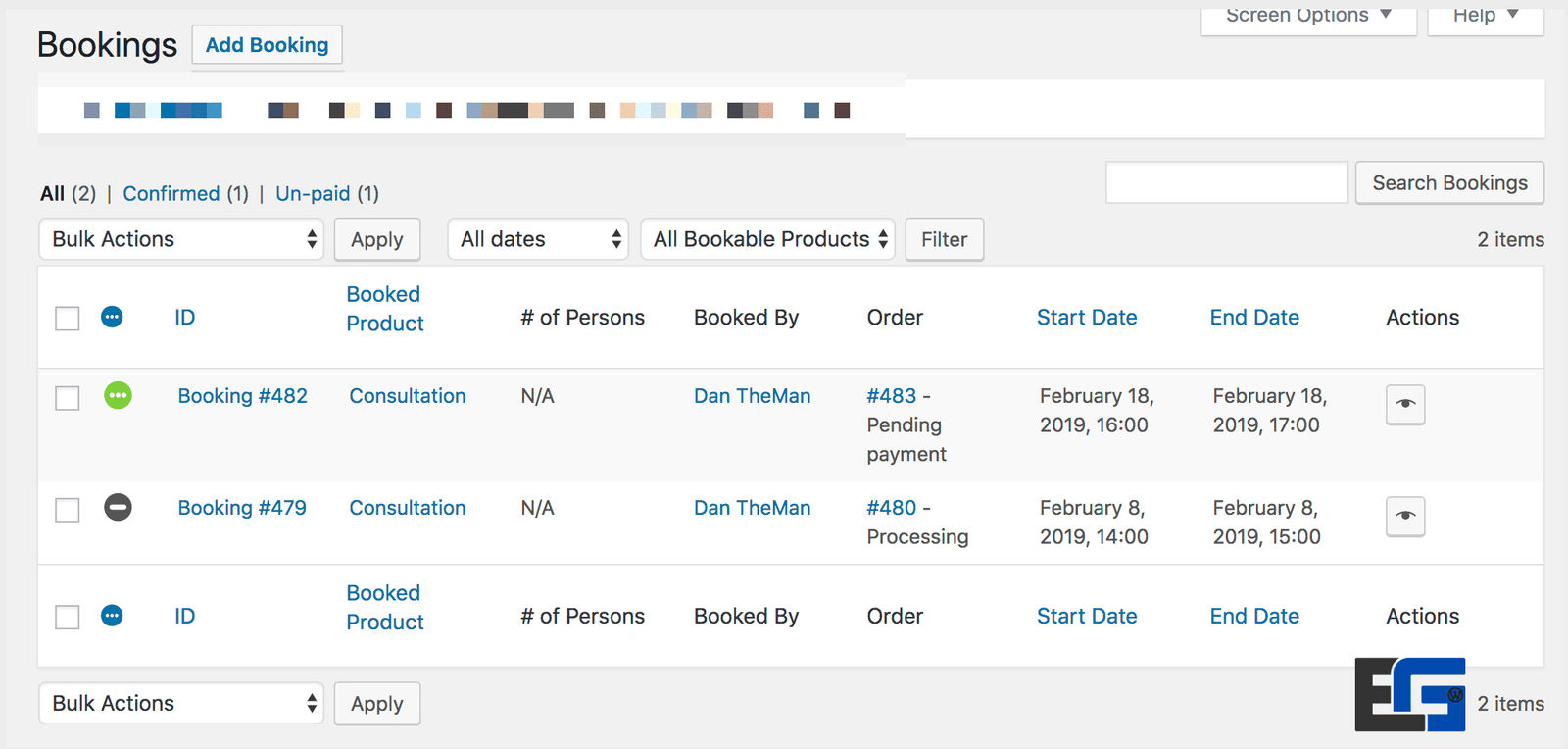Sort by Booked Product in the header

pos(385,309)
